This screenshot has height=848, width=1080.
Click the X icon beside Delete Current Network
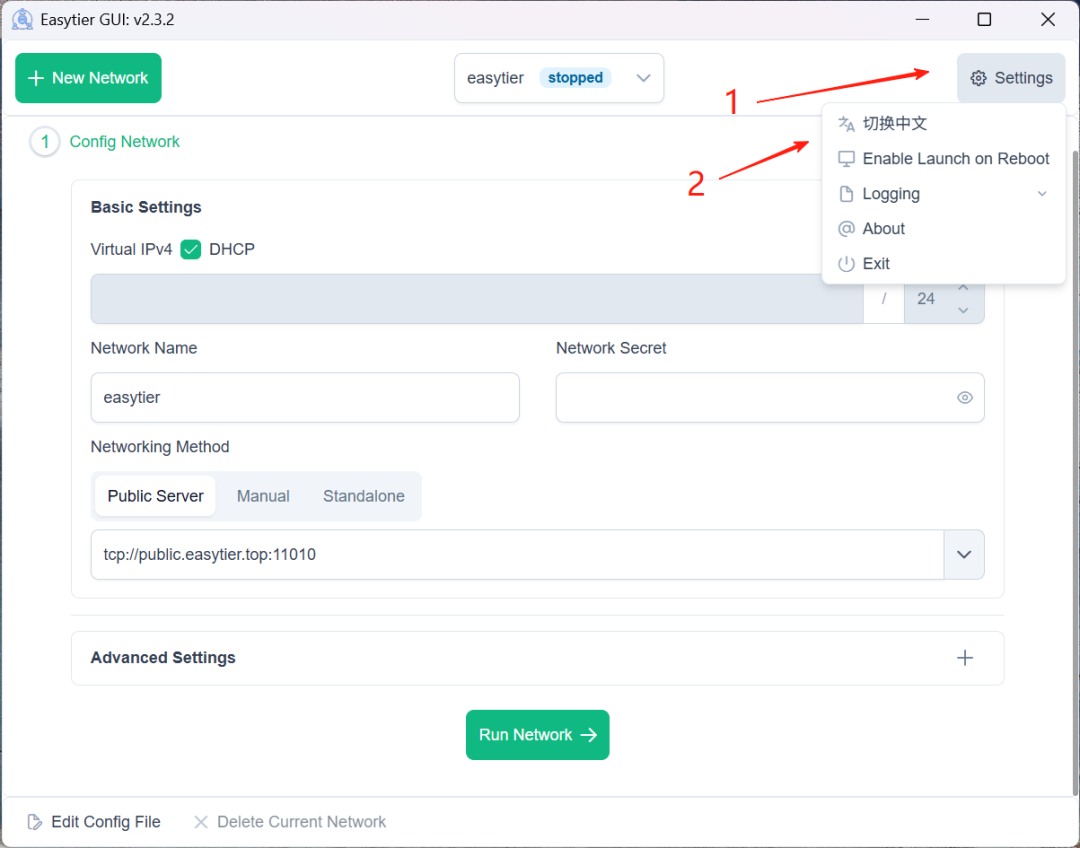pyautogui.click(x=200, y=822)
